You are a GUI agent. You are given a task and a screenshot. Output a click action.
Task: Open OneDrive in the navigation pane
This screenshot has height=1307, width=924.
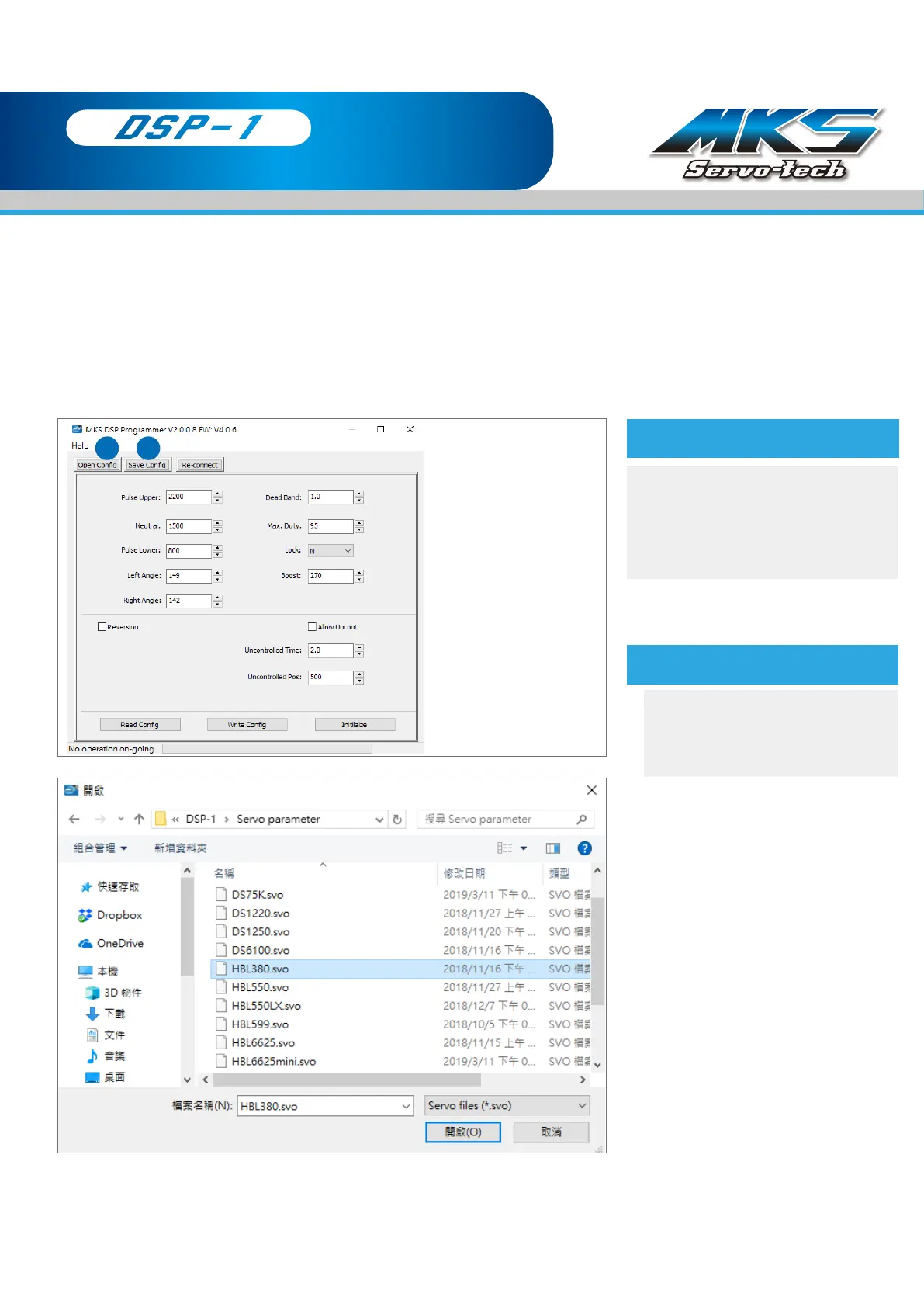pos(119,944)
